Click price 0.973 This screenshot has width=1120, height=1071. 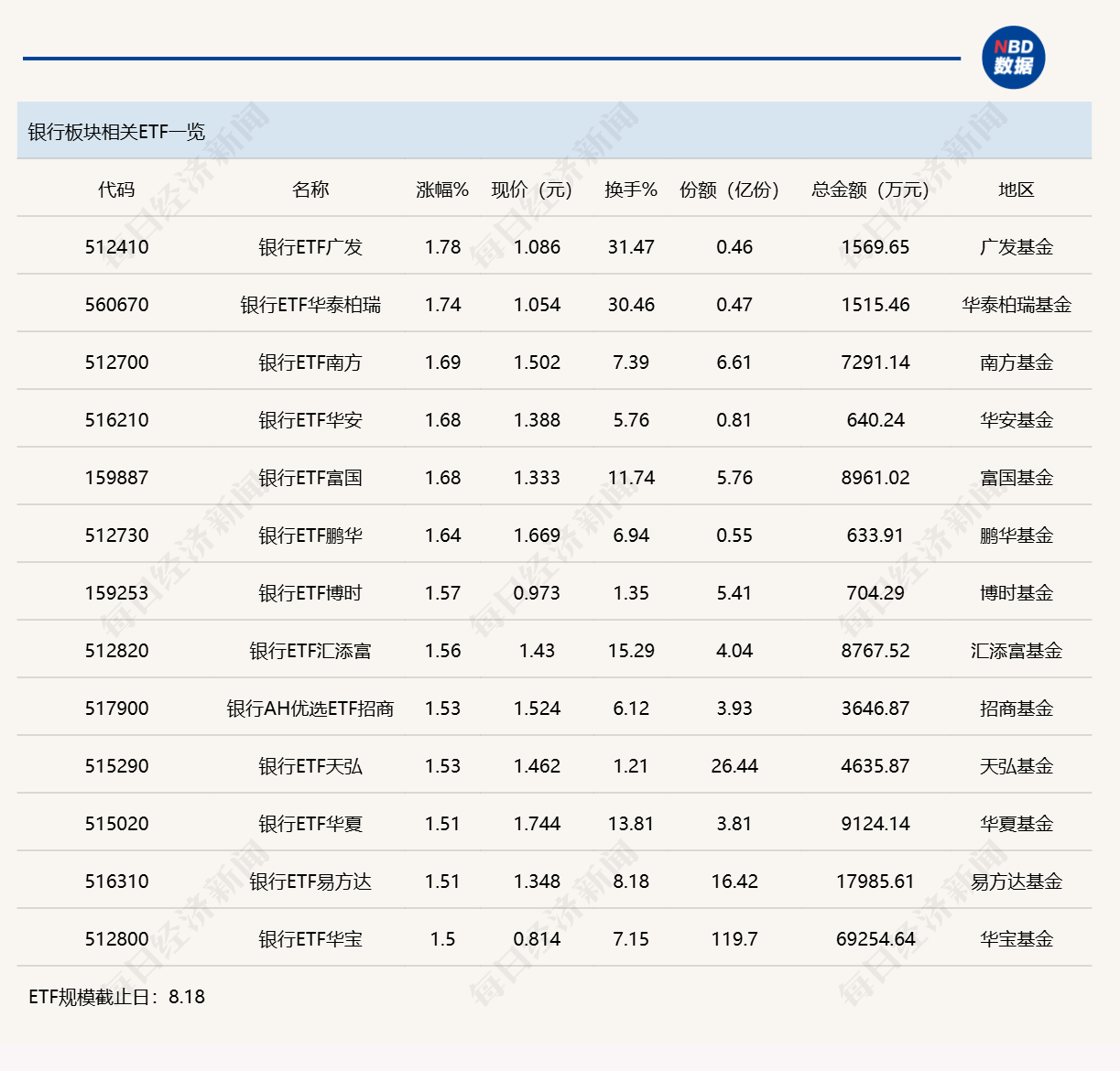pyautogui.click(x=537, y=593)
